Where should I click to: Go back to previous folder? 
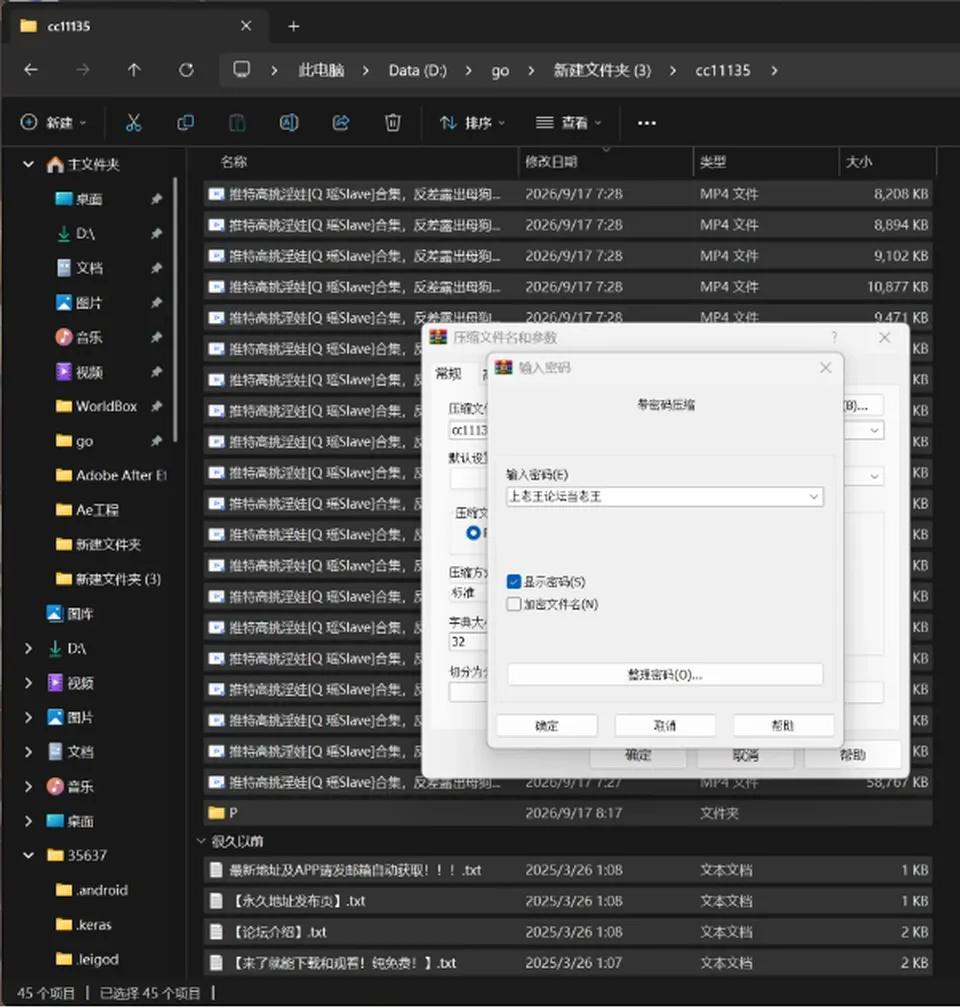click(x=31, y=70)
